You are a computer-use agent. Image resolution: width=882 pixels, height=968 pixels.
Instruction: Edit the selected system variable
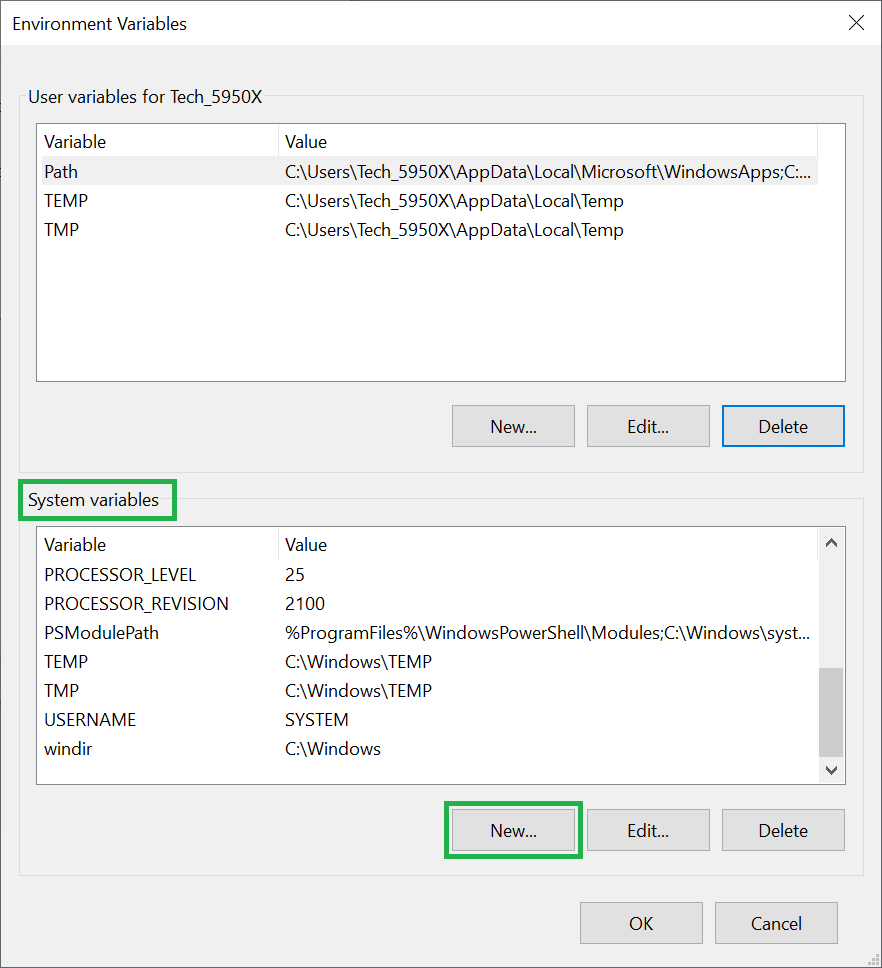(648, 829)
